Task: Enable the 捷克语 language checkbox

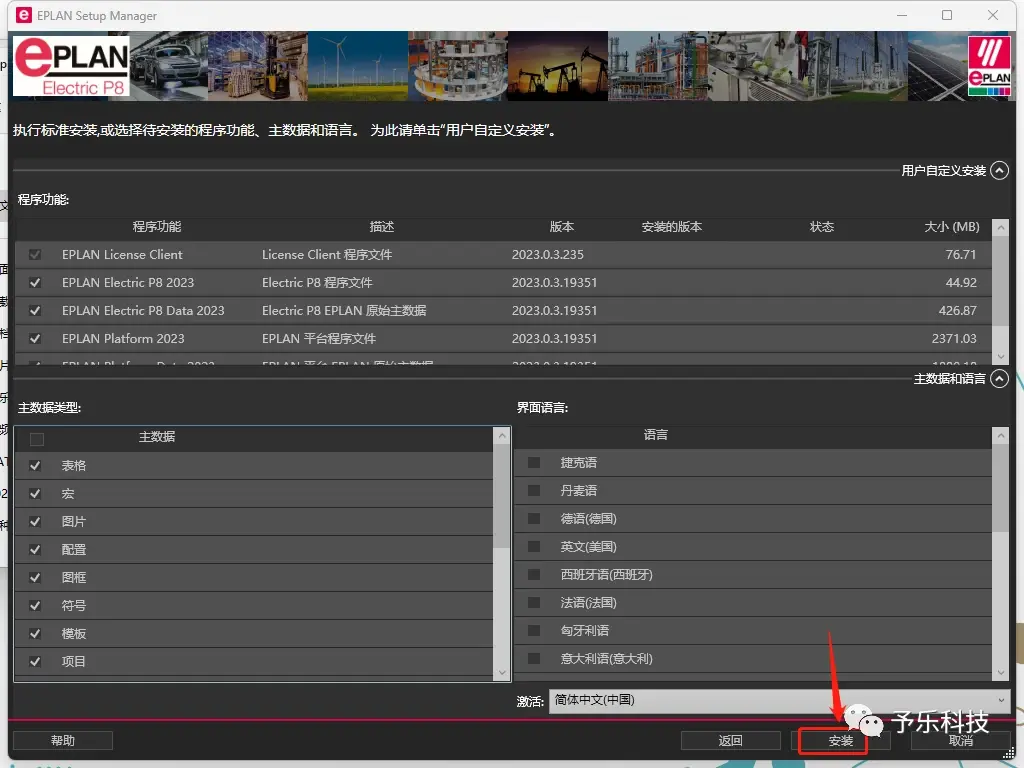Action: pyautogui.click(x=534, y=462)
